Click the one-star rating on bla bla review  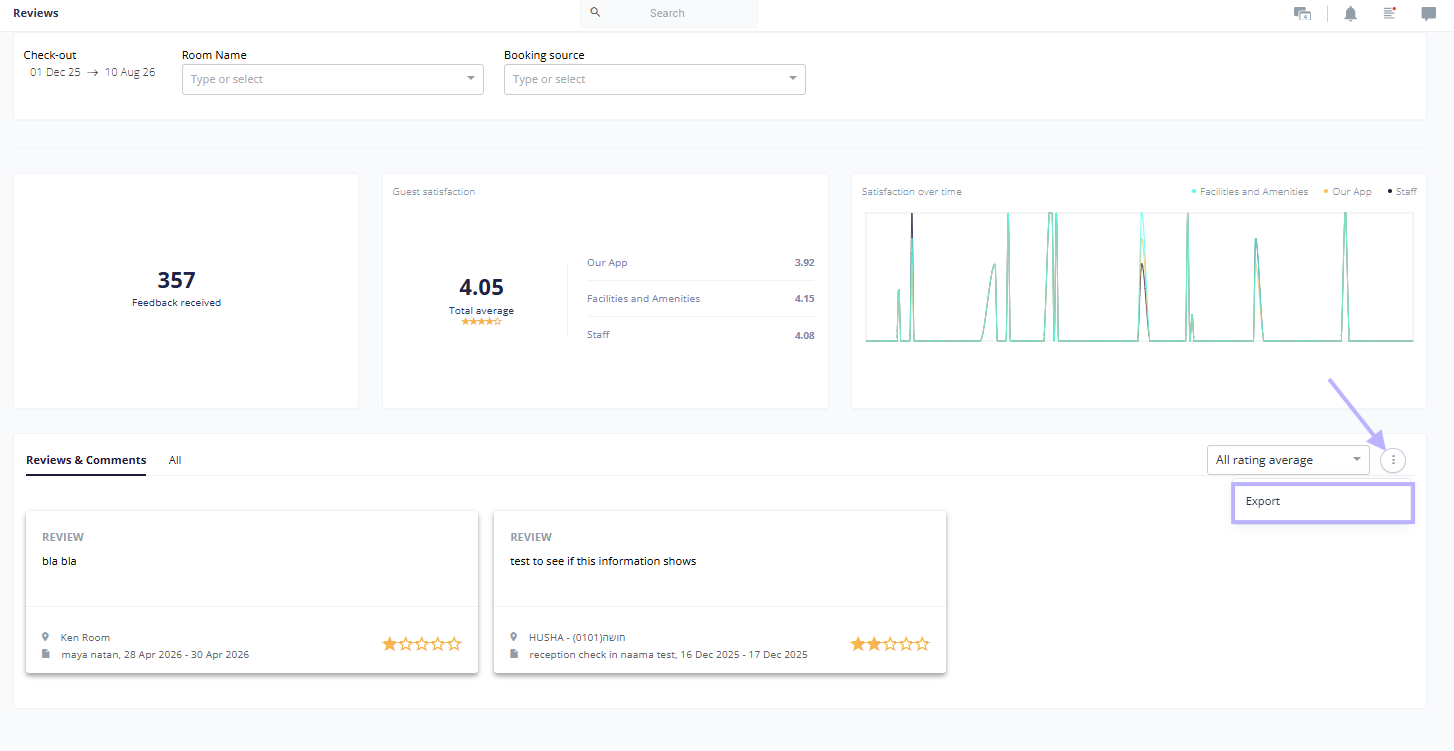(389, 644)
